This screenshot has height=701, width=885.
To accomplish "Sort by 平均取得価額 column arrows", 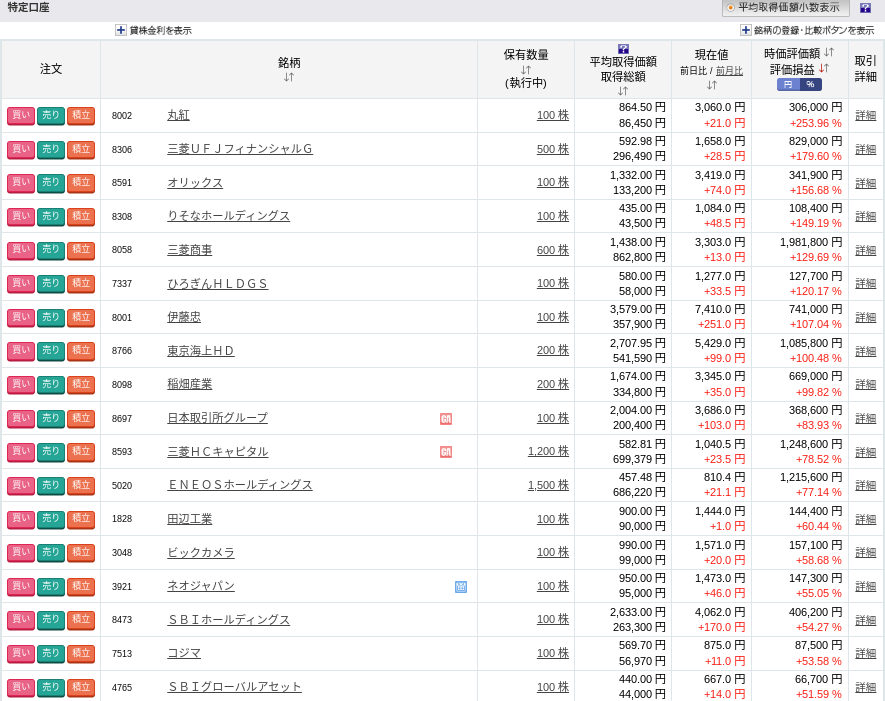I will 623,91.
